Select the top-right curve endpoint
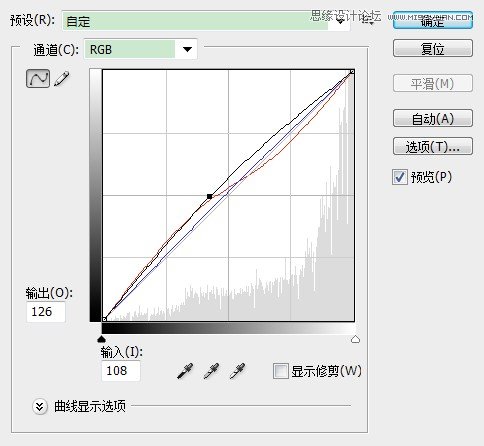The height and width of the screenshot is (446, 484). (x=352, y=72)
